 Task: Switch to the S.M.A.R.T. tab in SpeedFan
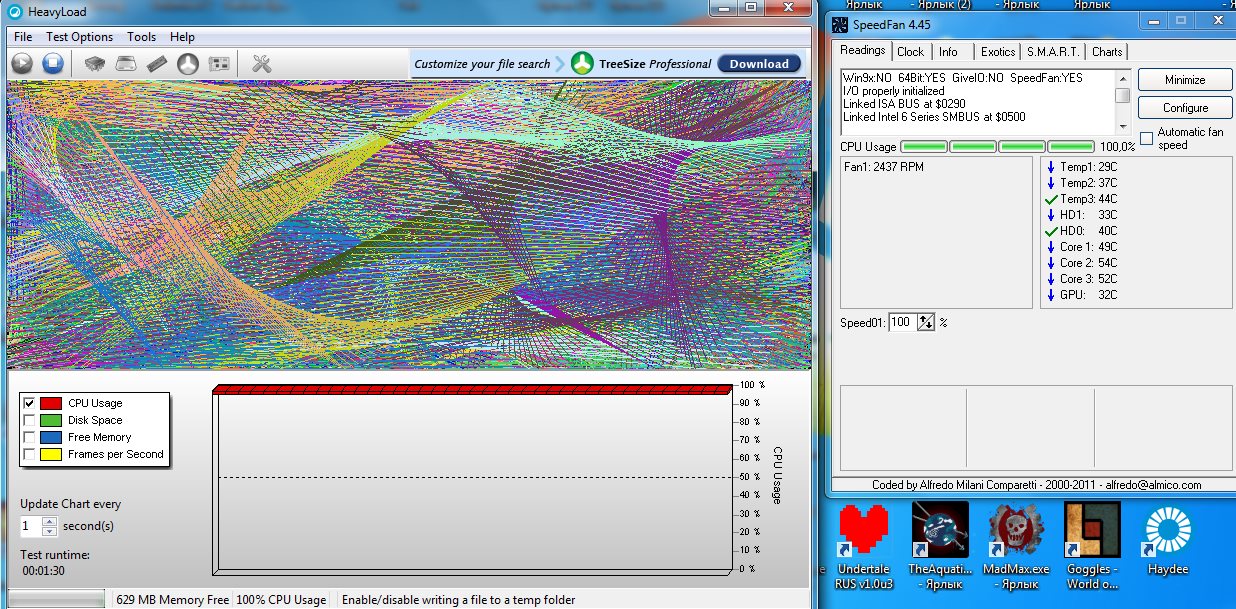(1054, 52)
